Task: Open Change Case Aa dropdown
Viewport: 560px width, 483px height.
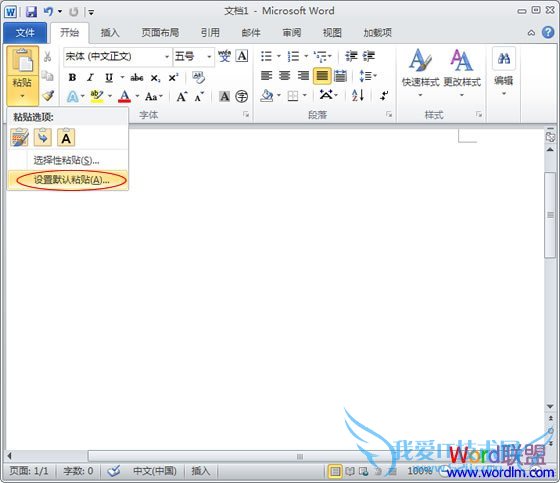Action: pos(154,96)
